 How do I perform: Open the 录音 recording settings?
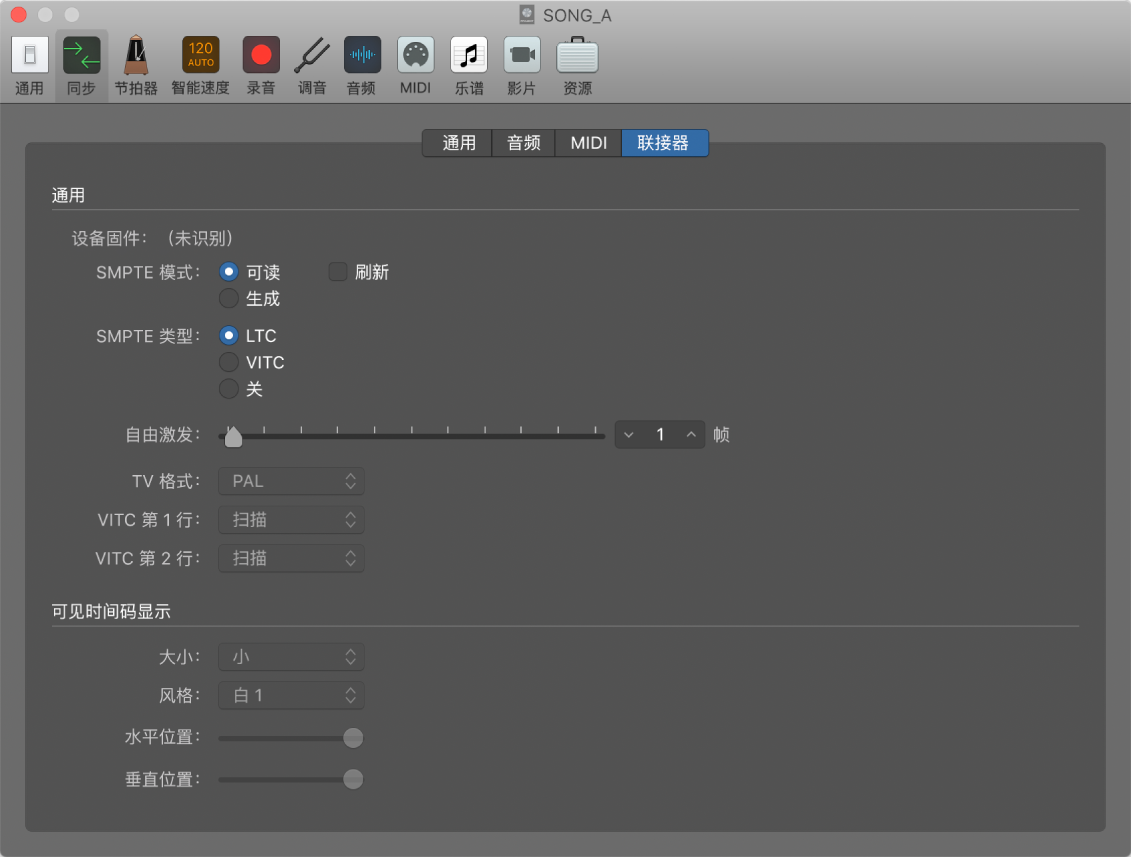261,65
